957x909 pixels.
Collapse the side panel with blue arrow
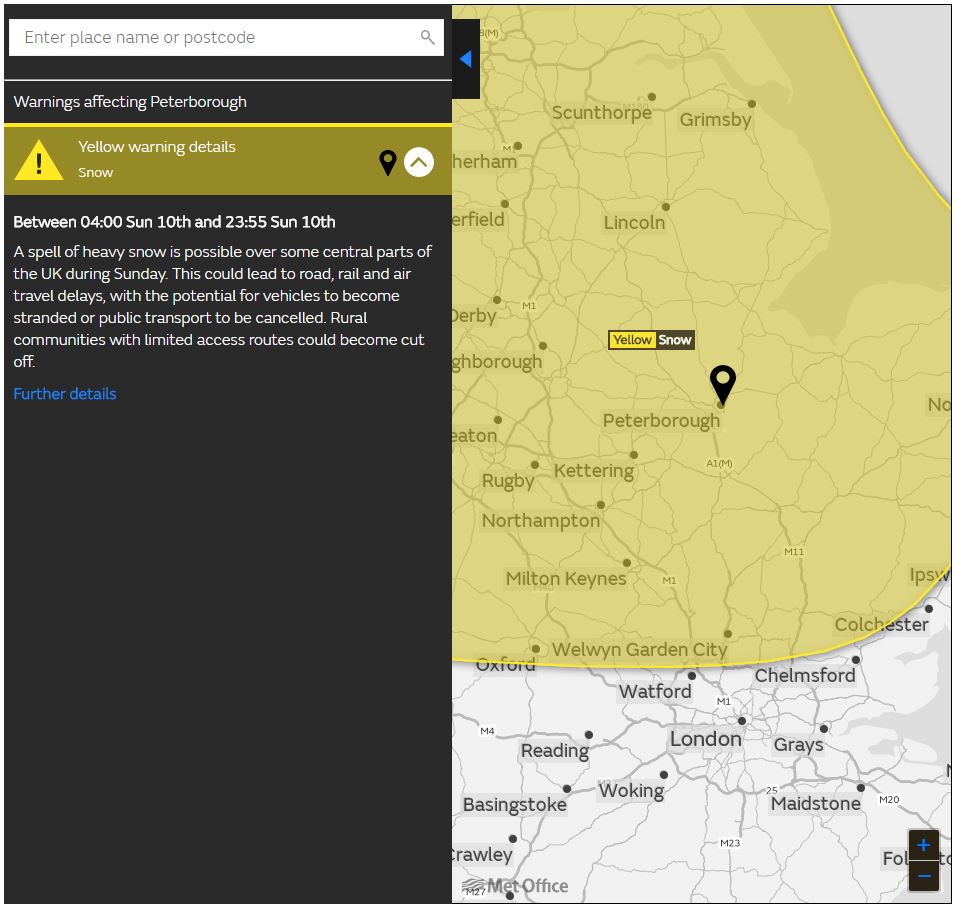point(465,59)
